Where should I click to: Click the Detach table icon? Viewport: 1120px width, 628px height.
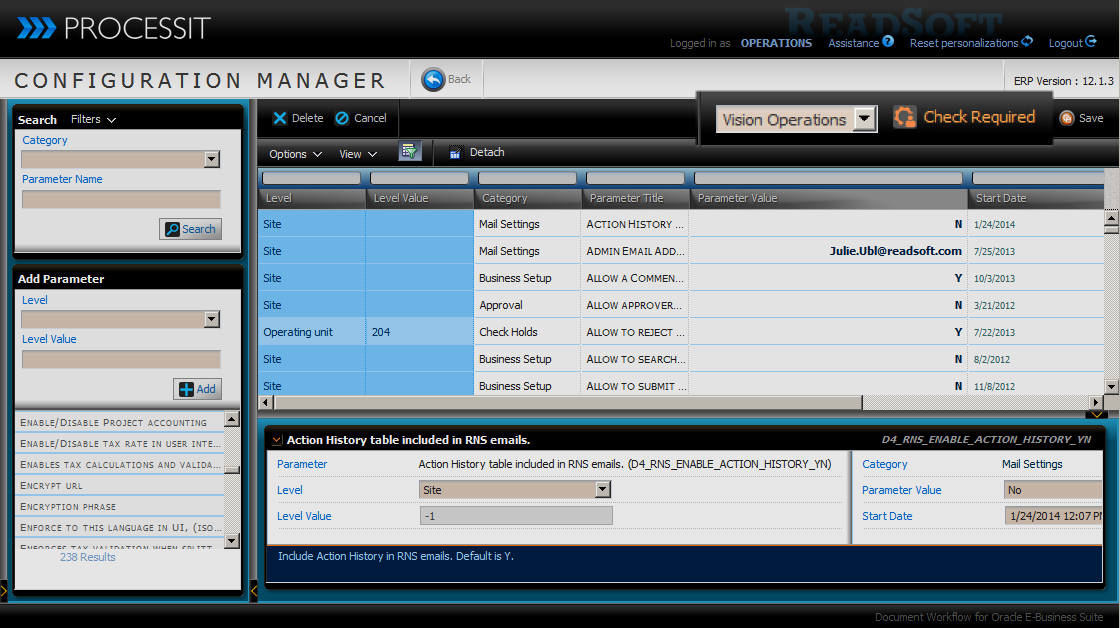click(456, 153)
